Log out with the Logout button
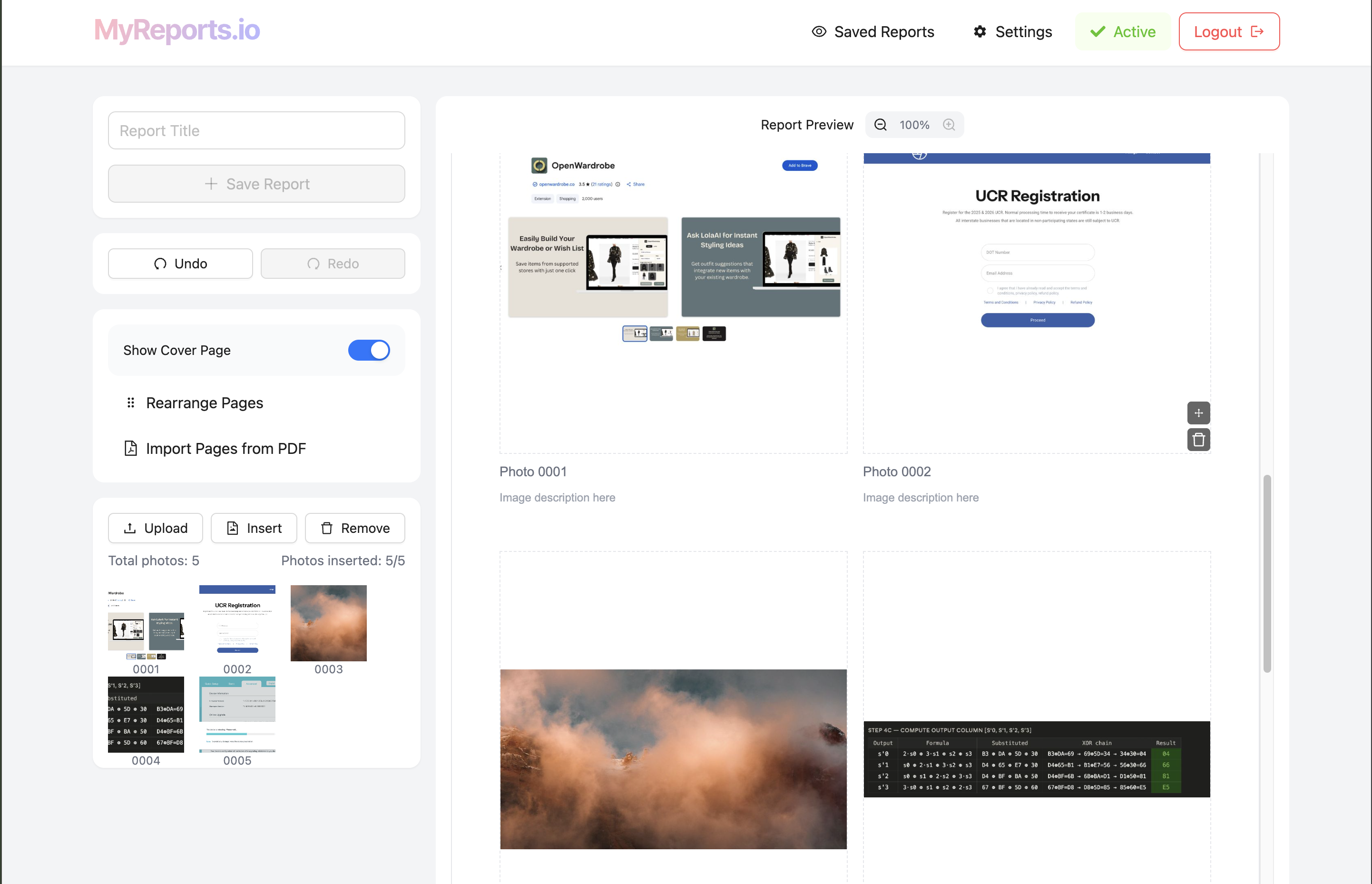The width and height of the screenshot is (1372, 884). 1228,31
